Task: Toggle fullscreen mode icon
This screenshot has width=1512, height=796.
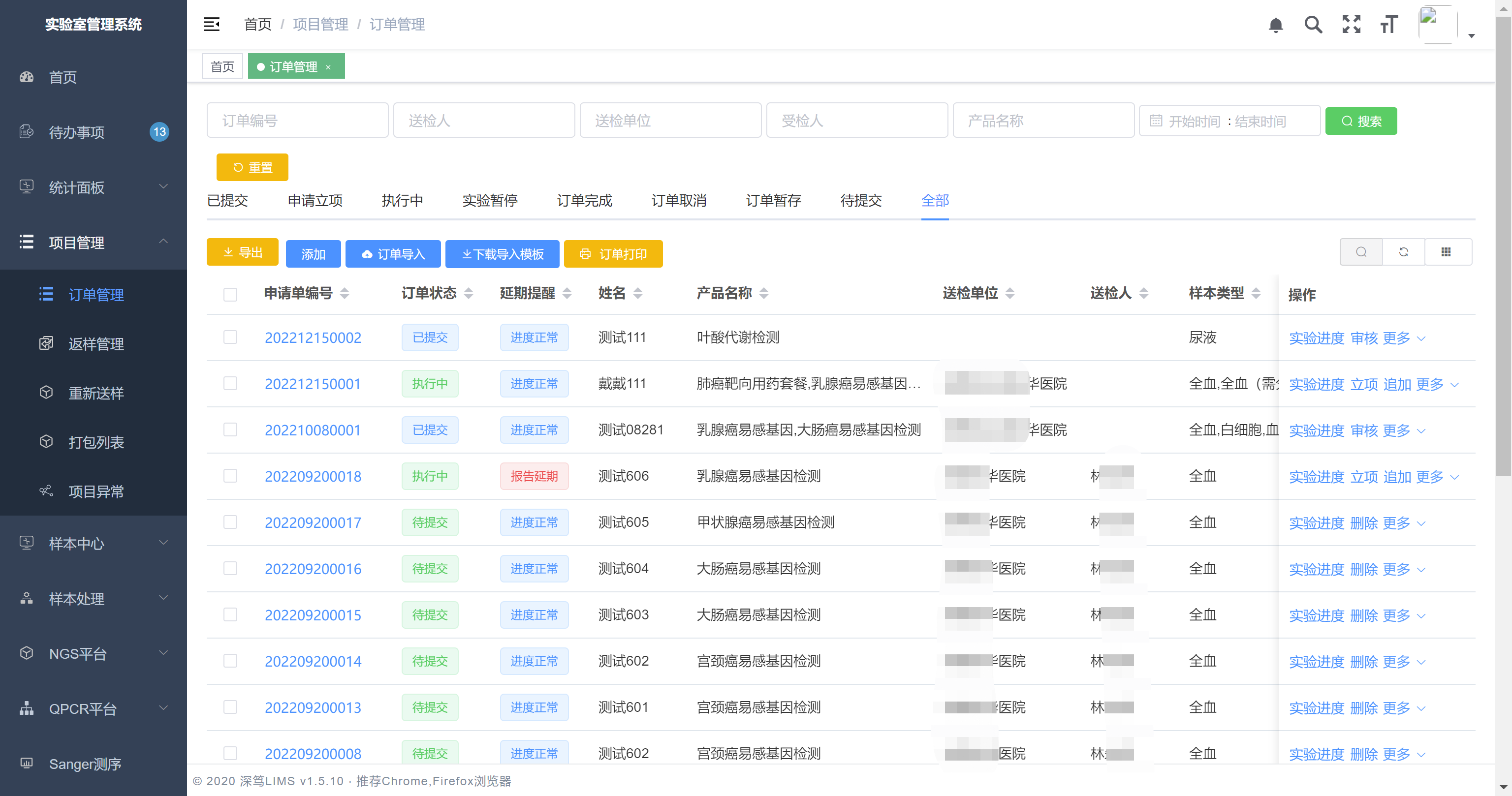Action: point(1351,24)
